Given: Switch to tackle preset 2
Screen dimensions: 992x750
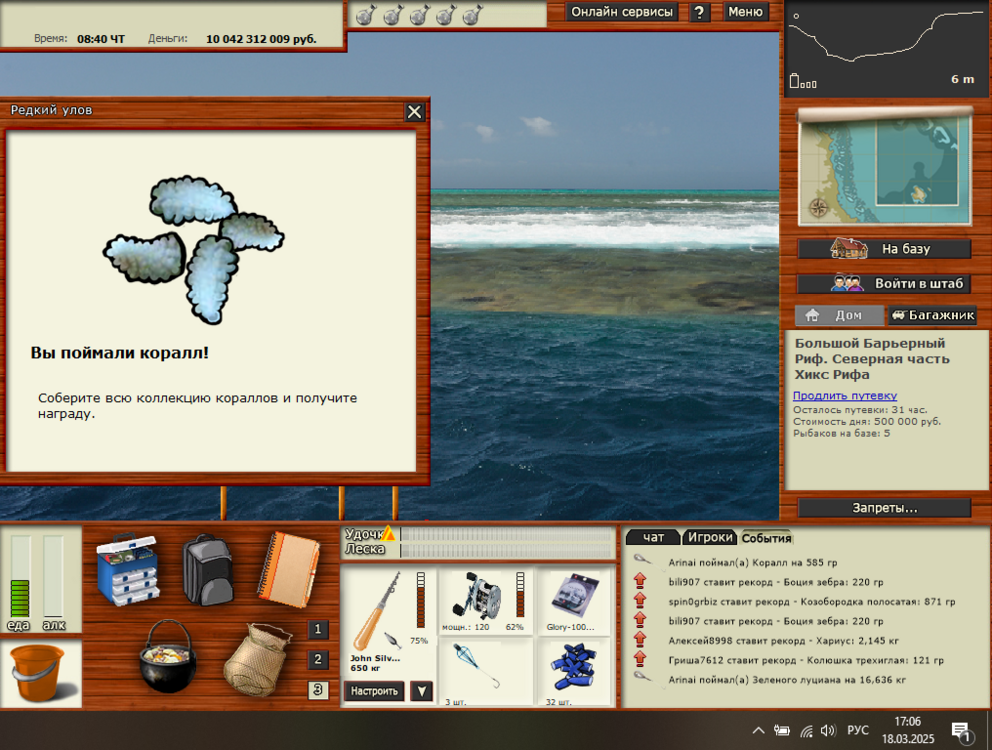Looking at the screenshot, I should 318,659.
